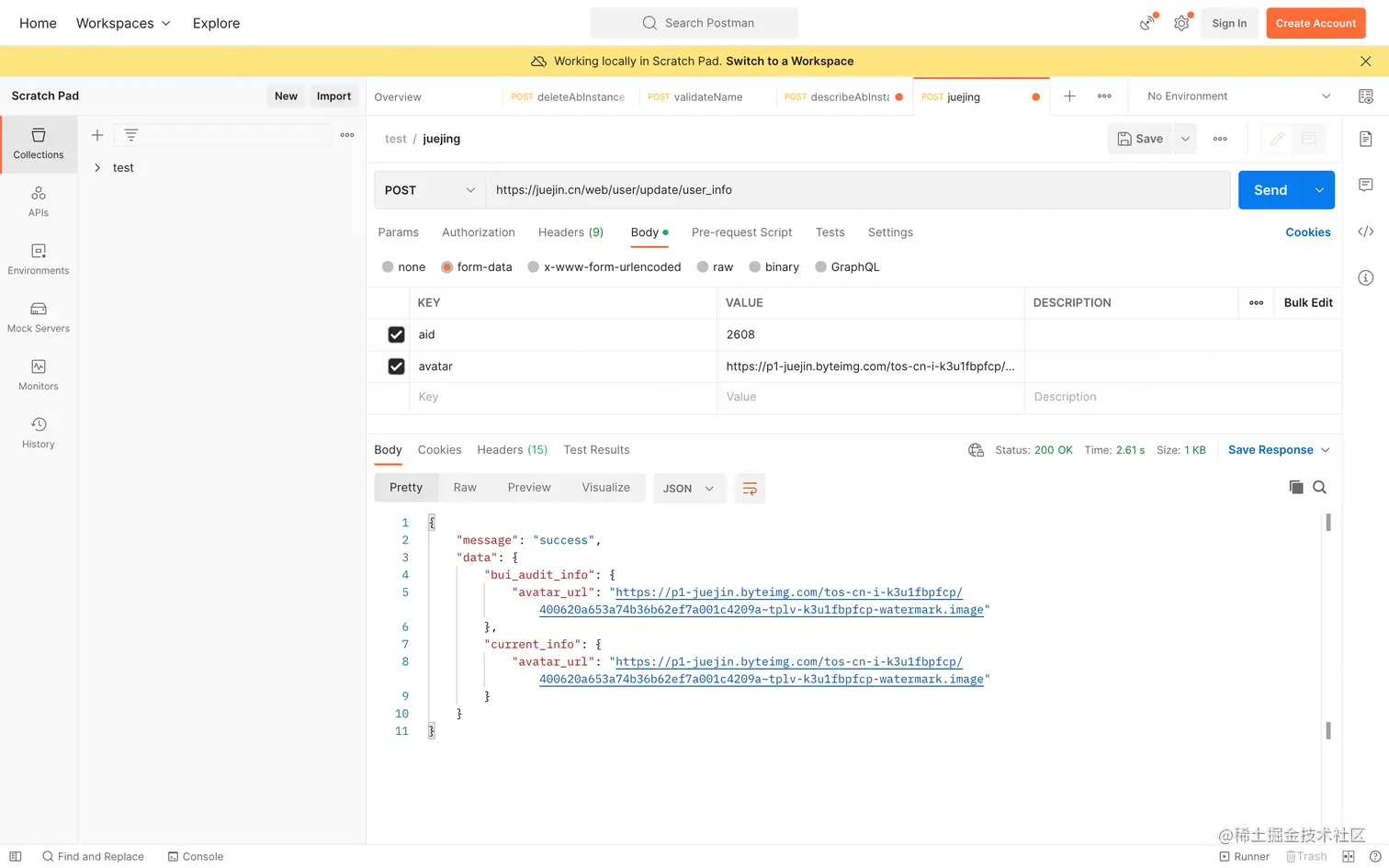
Task: Click the network globe icon near Status
Action: [x=976, y=450]
